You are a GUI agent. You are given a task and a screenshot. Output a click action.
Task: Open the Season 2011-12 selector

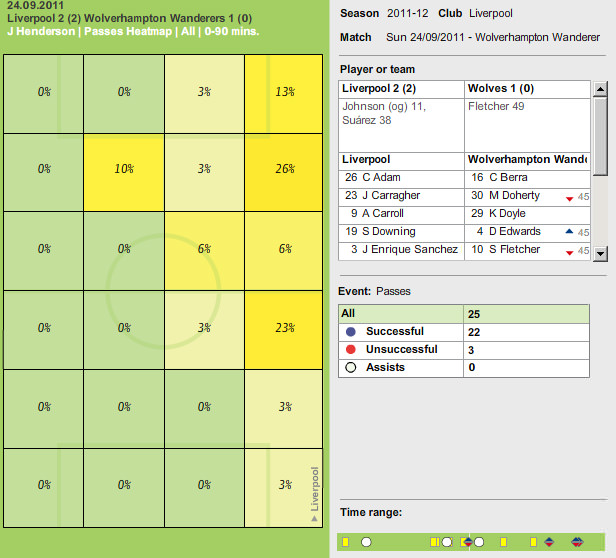click(407, 13)
